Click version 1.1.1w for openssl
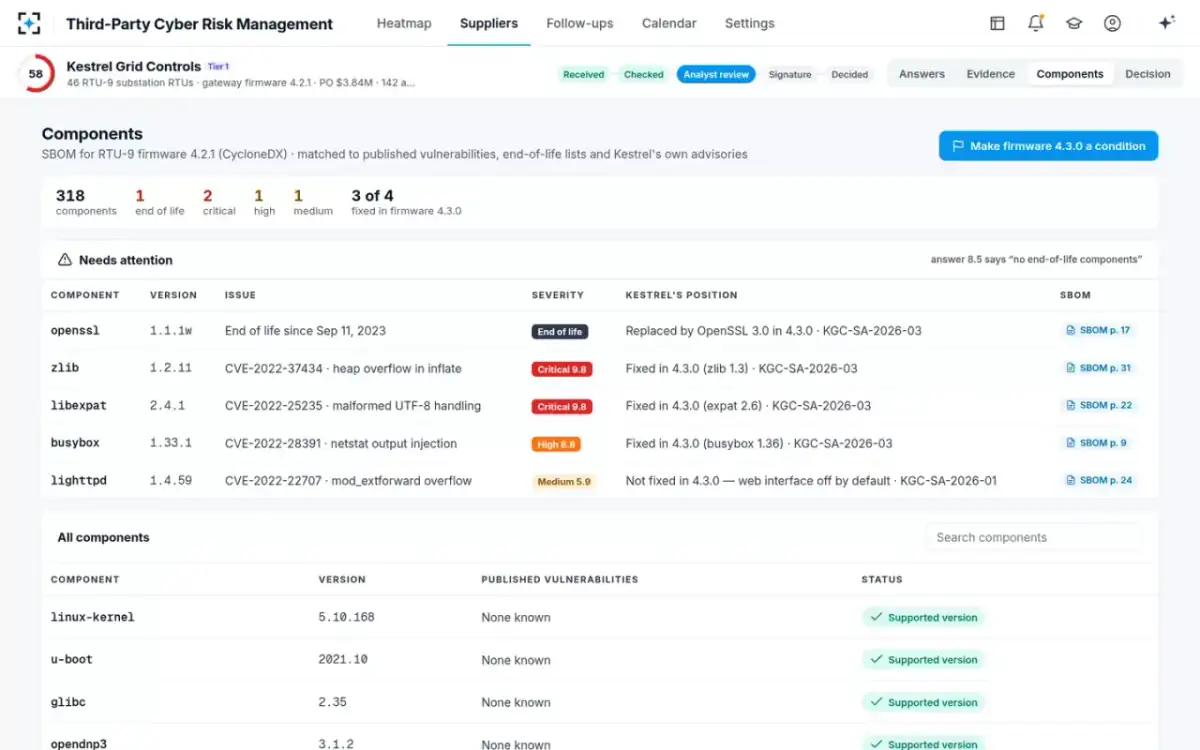Screen dimensions: 1200x750 (x=171, y=331)
